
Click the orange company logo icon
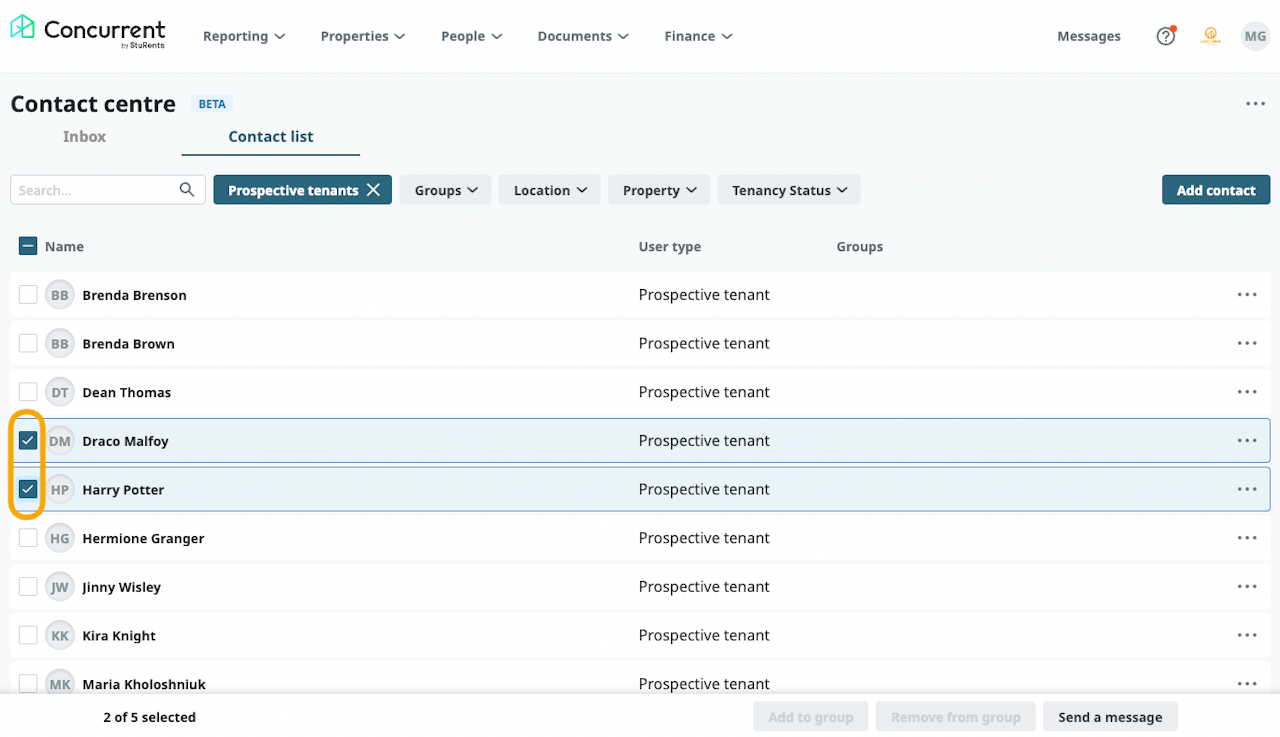pos(1210,36)
